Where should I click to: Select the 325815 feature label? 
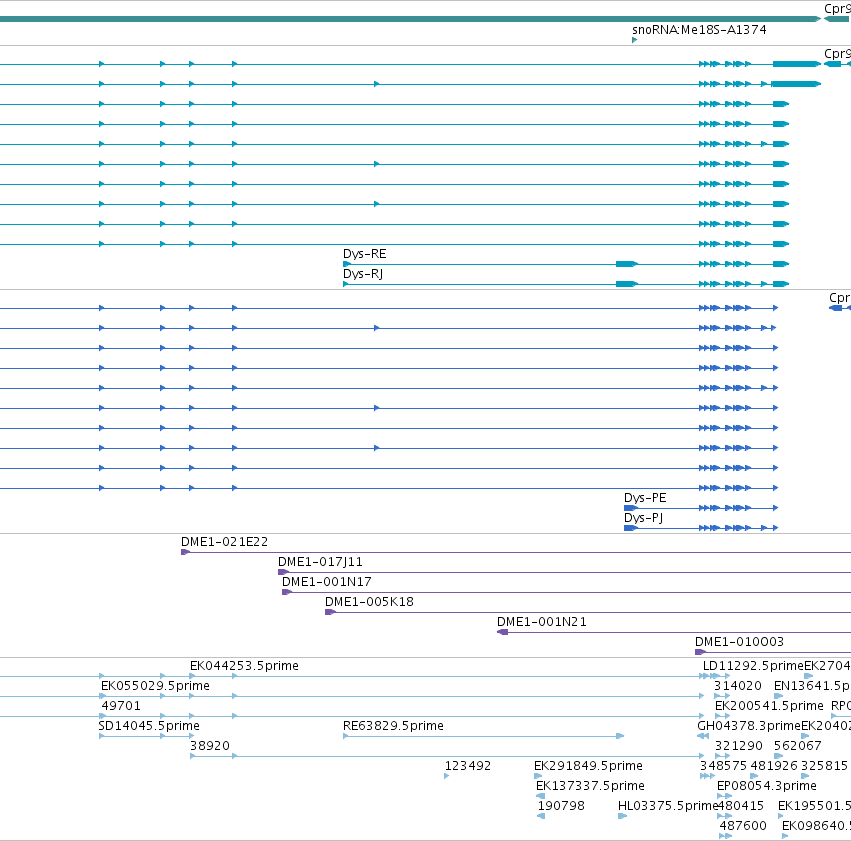tap(824, 766)
